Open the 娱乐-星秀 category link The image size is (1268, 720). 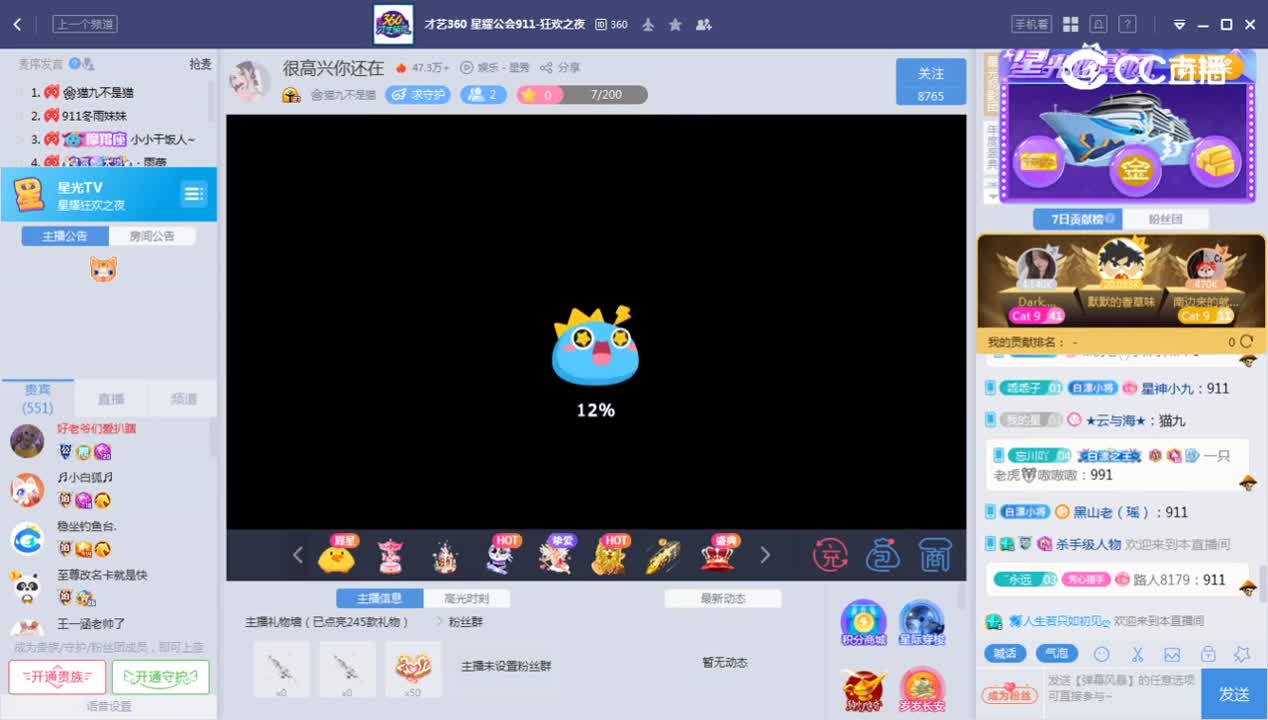(x=495, y=68)
